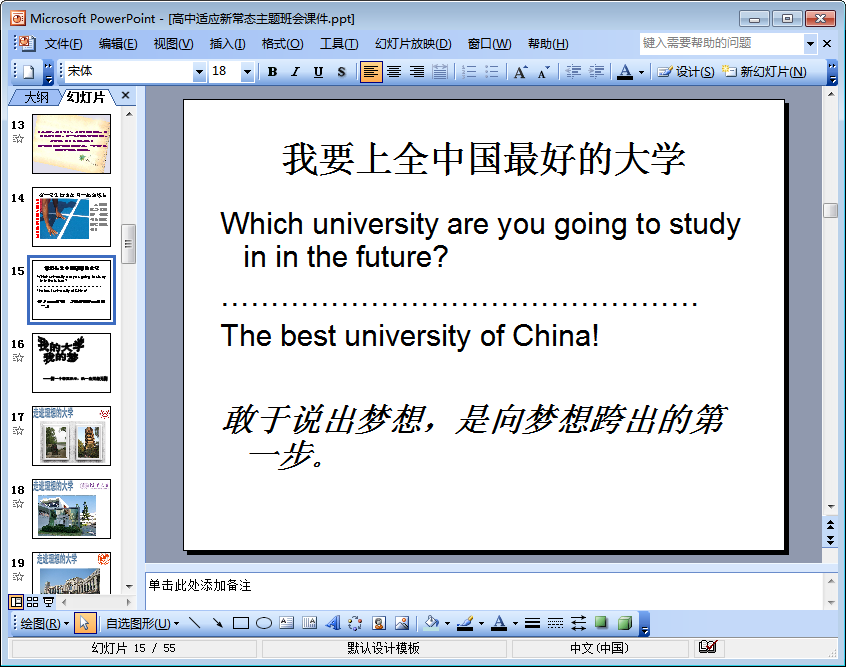Image resolution: width=846 pixels, height=667 pixels.
Task: Toggle align left
Action: pyautogui.click(x=371, y=72)
